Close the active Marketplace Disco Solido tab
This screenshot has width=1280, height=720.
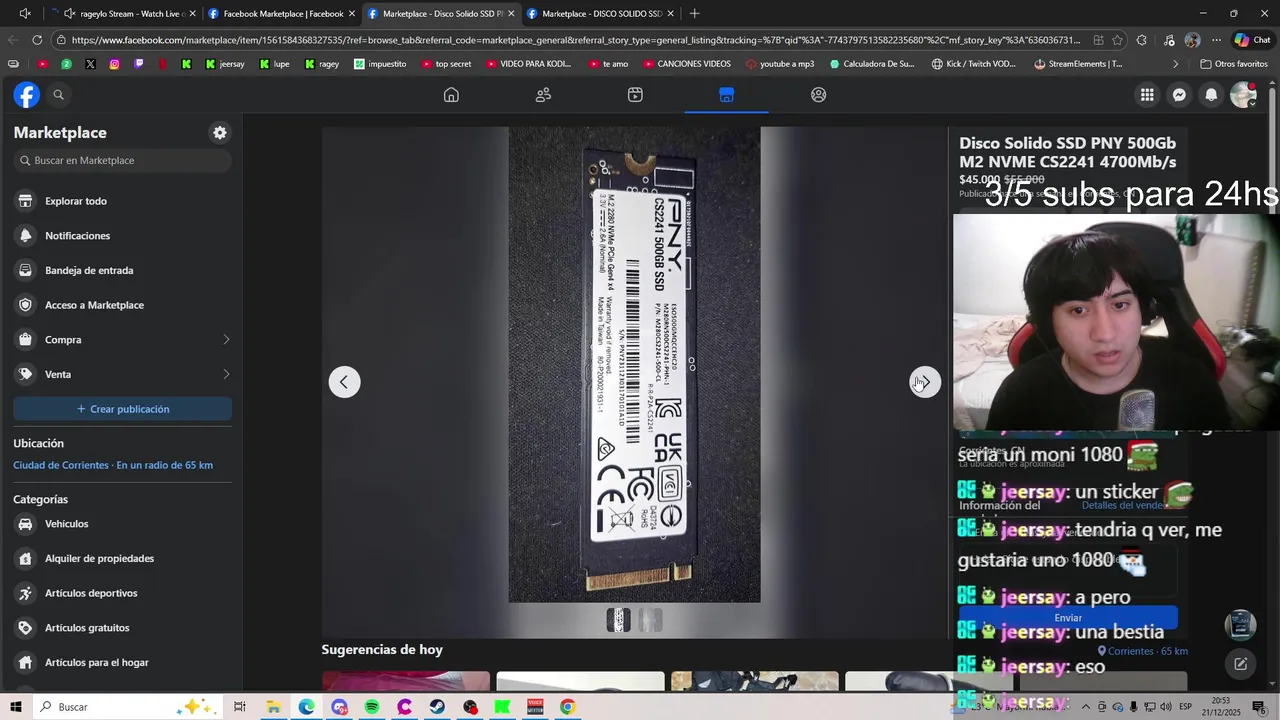click(511, 14)
